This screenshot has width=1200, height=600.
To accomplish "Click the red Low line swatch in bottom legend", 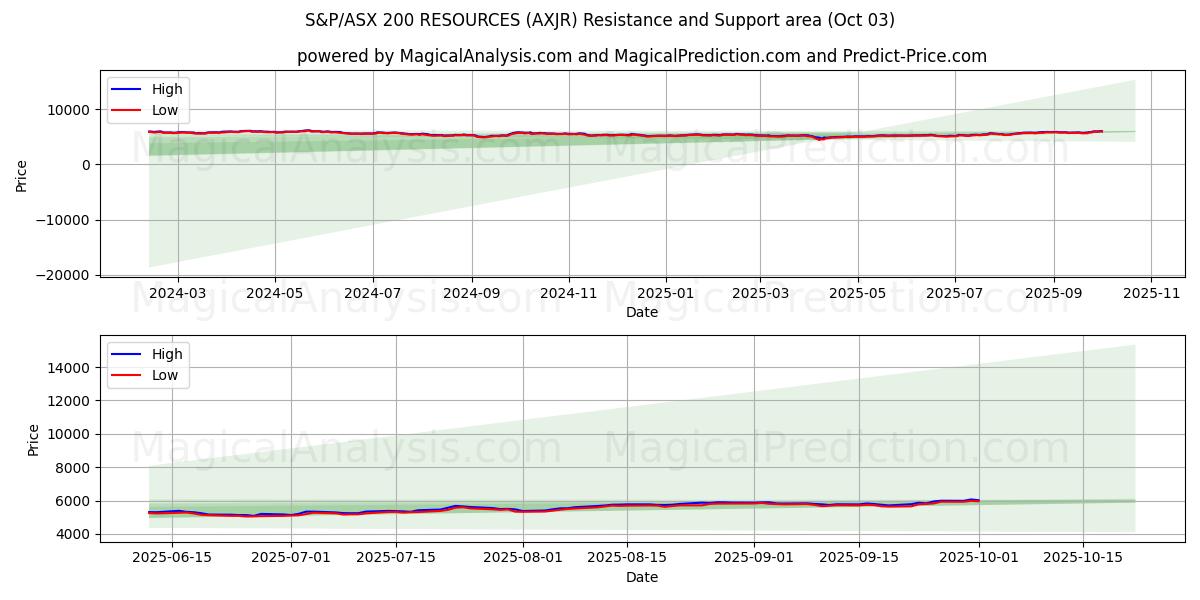I will tap(126, 376).
